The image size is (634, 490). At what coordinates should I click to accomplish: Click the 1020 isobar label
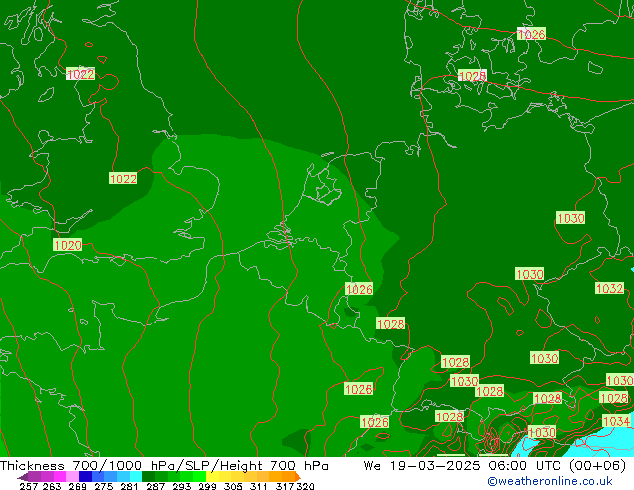pos(68,245)
